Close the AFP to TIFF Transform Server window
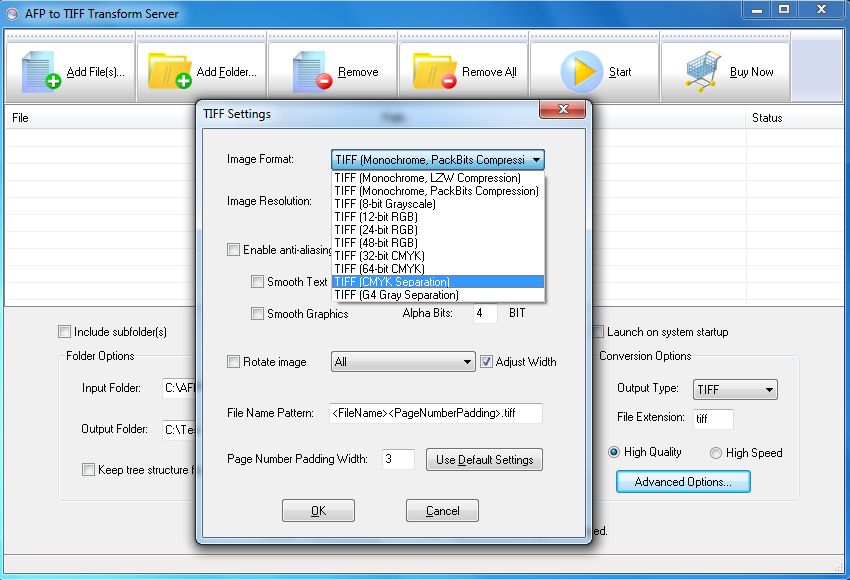 point(821,10)
